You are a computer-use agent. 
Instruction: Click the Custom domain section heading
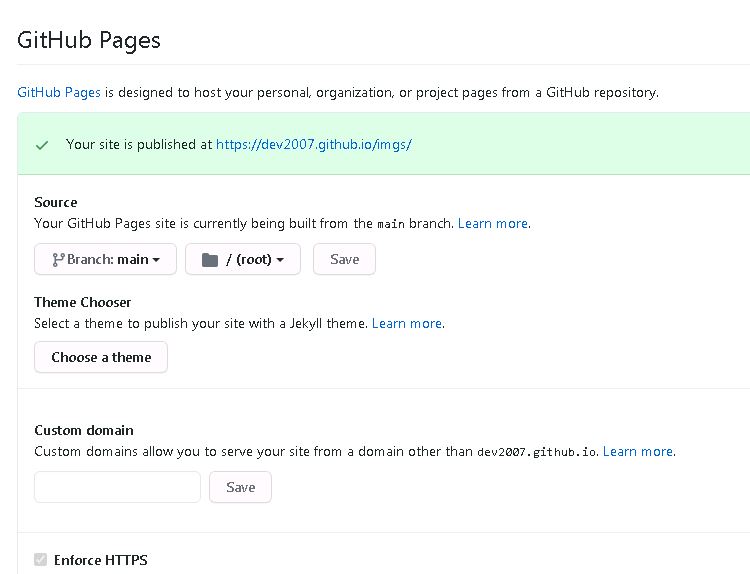pyautogui.click(x=84, y=430)
